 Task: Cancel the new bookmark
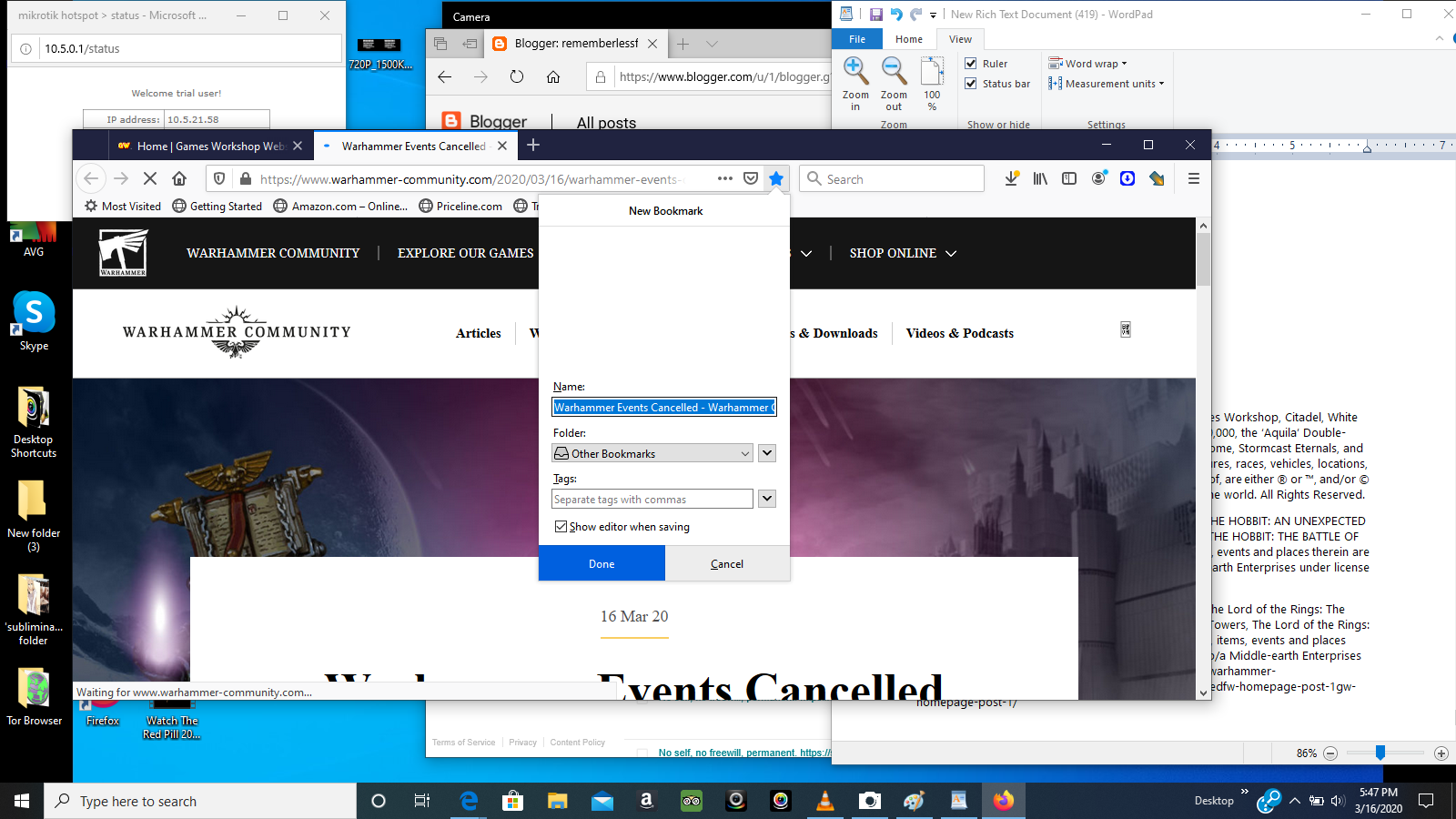click(x=727, y=563)
